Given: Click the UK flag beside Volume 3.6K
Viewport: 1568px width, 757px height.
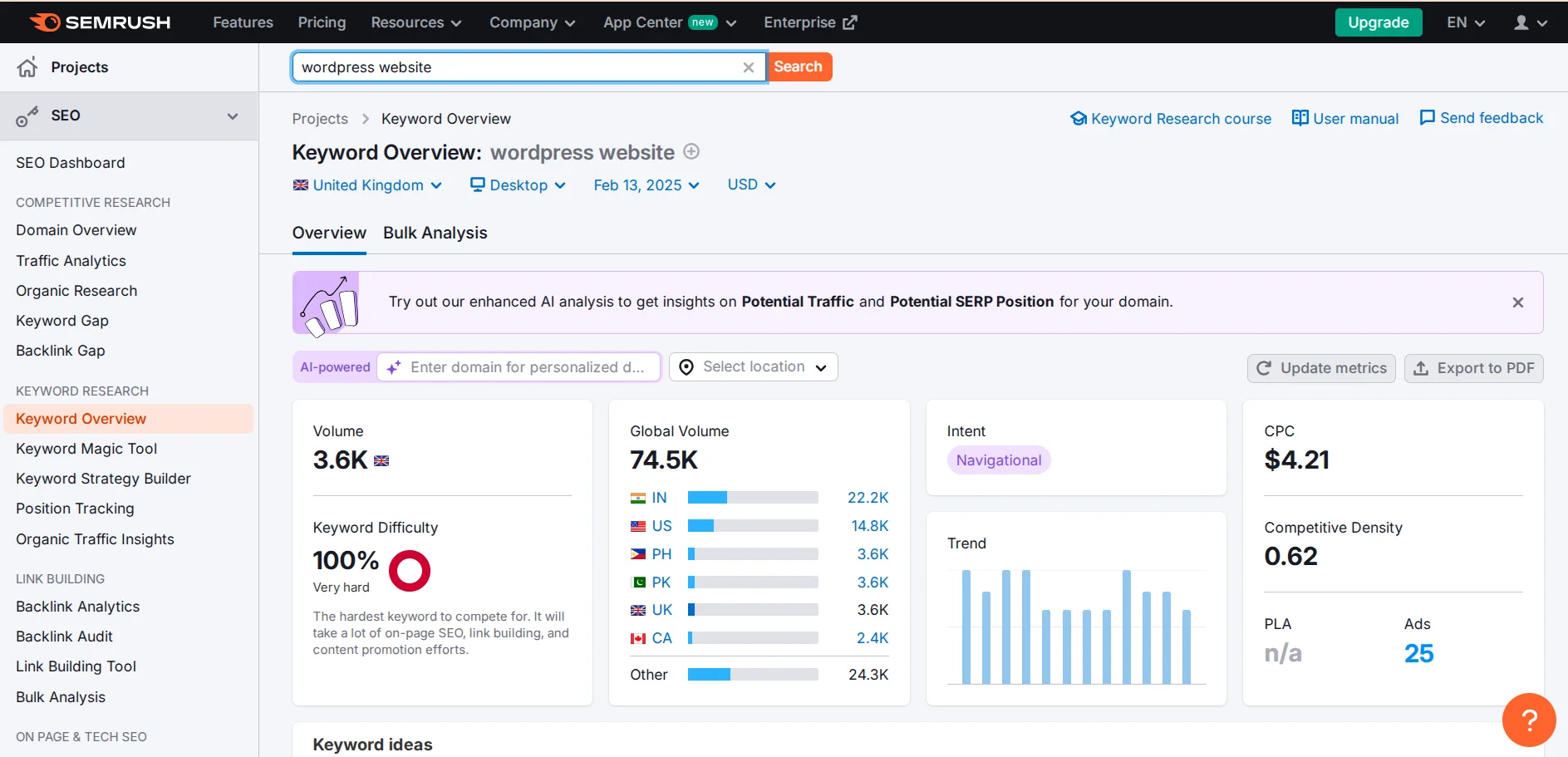Looking at the screenshot, I should coord(381,461).
